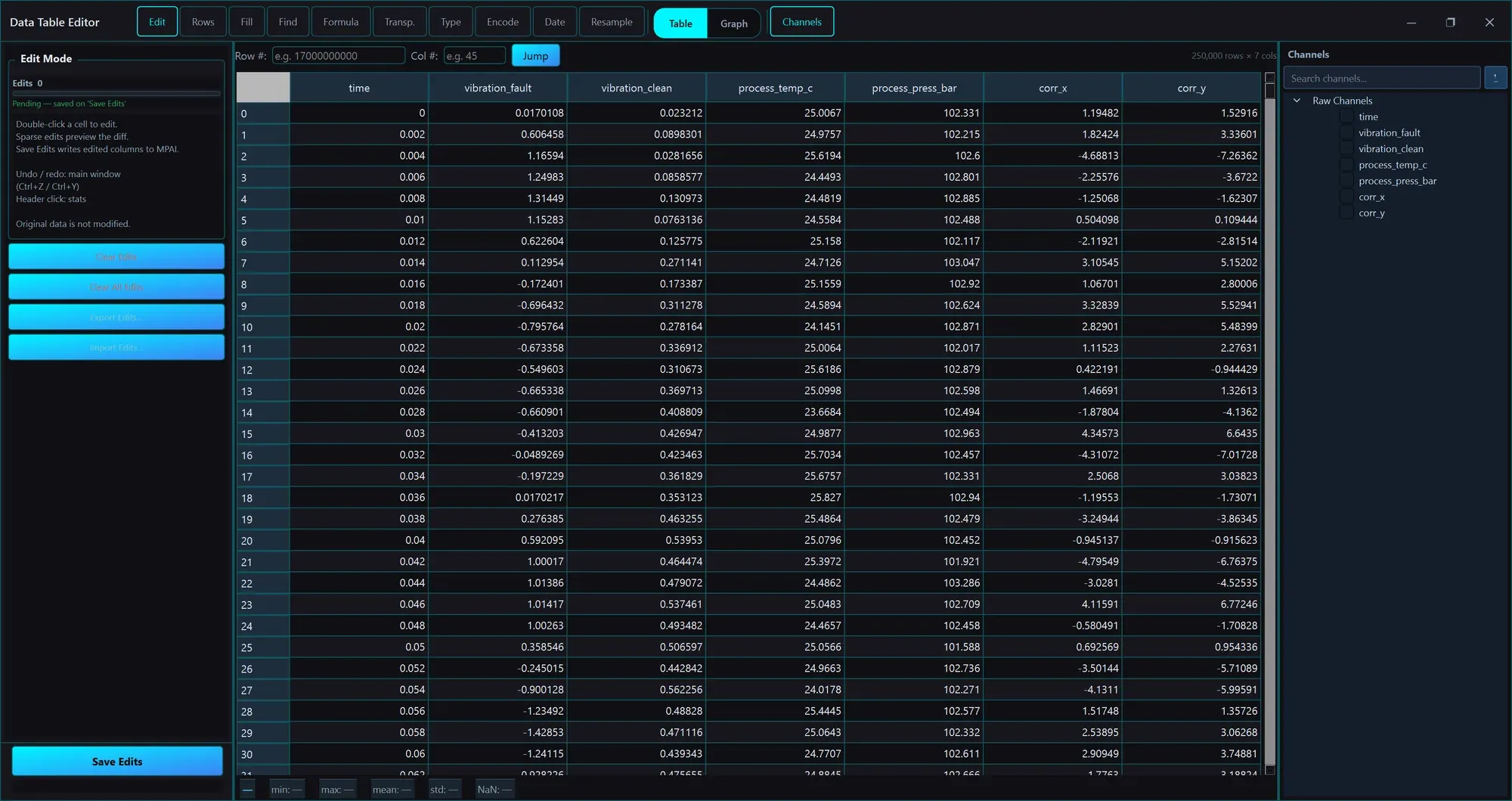Tick the process_press_bar channel checkbox
Image resolution: width=1512 pixels, height=801 pixels.
1346,181
